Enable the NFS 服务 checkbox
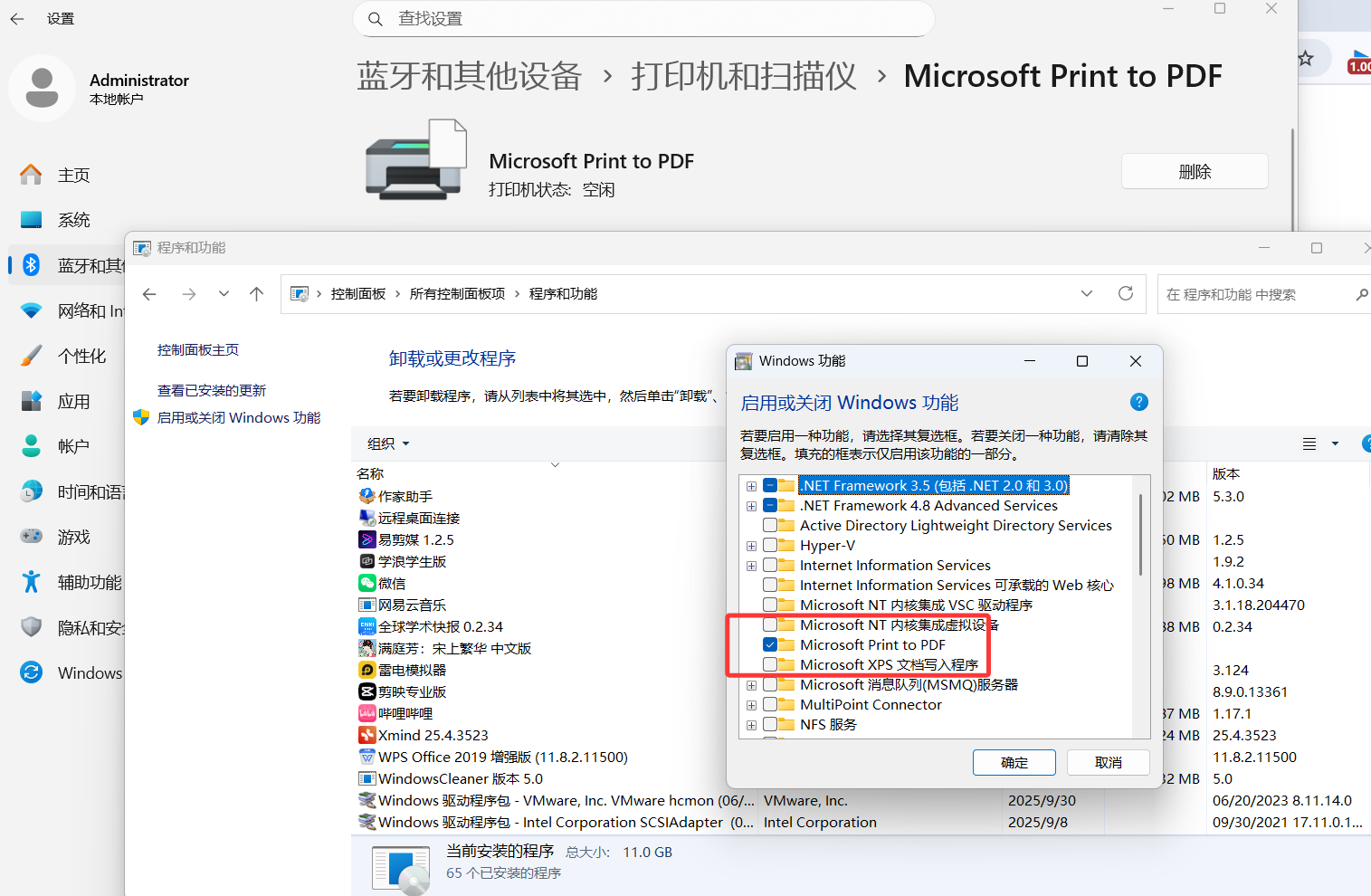Viewport: 1371px width, 896px height. point(770,724)
